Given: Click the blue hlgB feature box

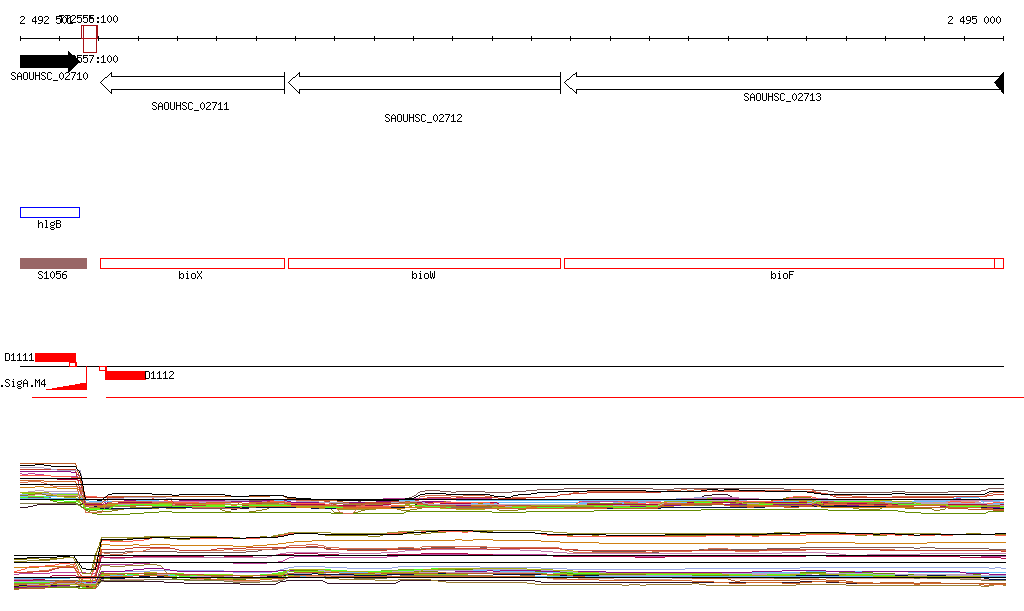Looking at the screenshot, I should click(50, 212).
